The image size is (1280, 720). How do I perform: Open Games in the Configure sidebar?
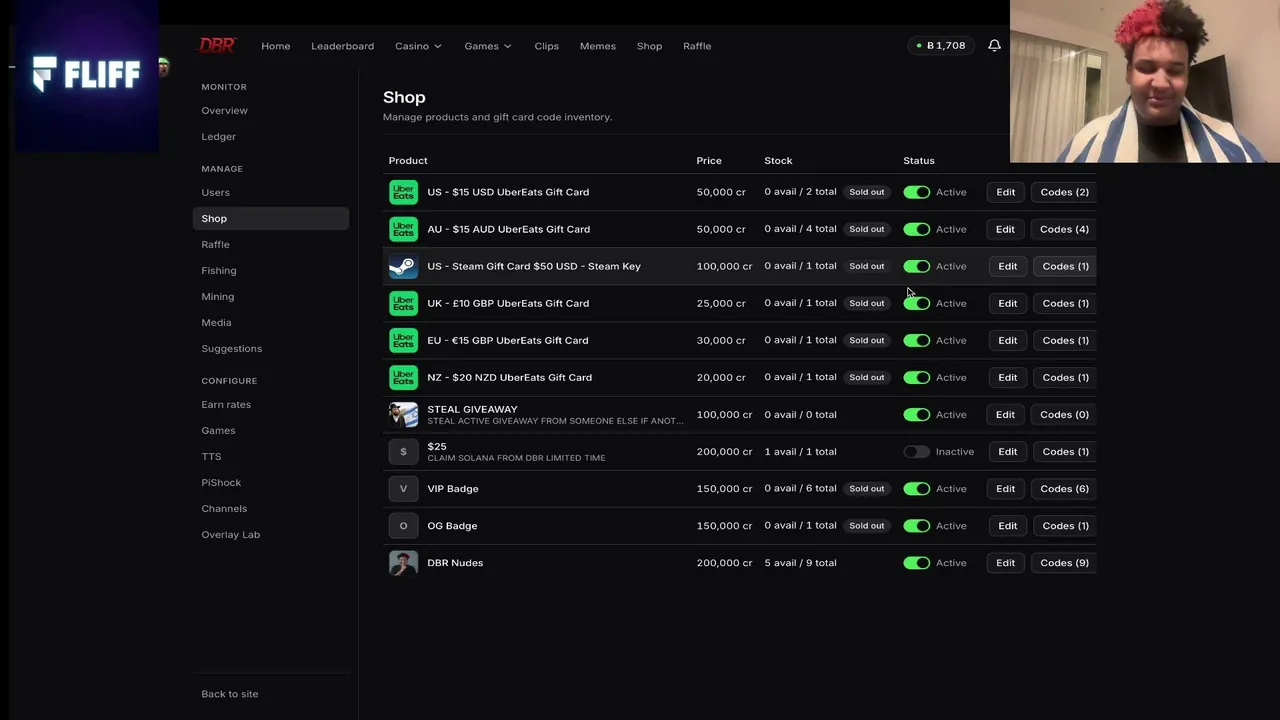(x=218, y=430)
